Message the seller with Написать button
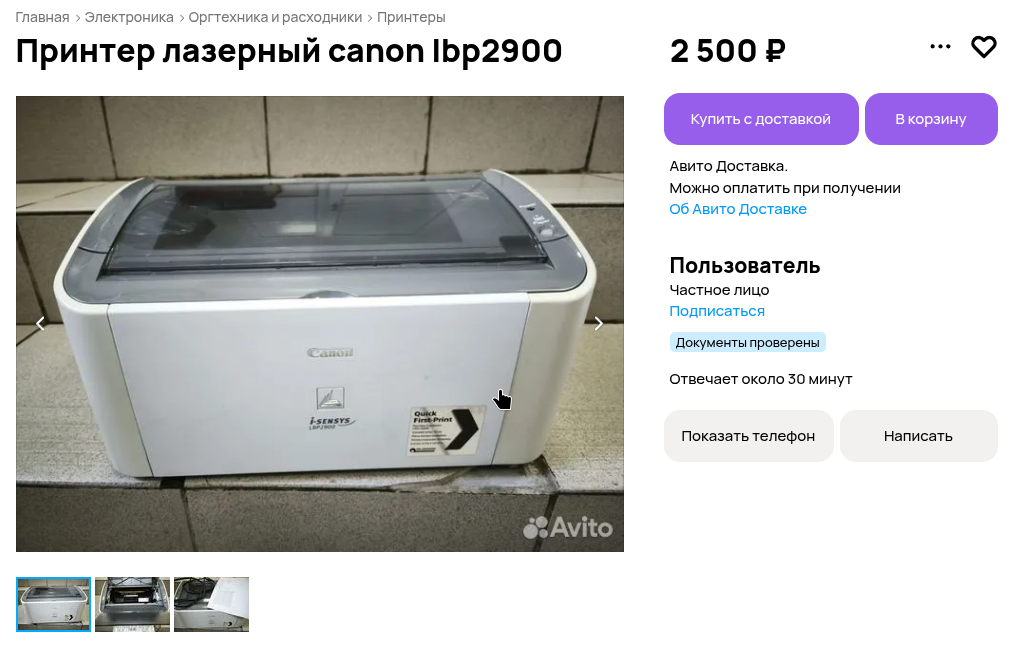This screenshot has height=649, width=1023. (919, 436)
